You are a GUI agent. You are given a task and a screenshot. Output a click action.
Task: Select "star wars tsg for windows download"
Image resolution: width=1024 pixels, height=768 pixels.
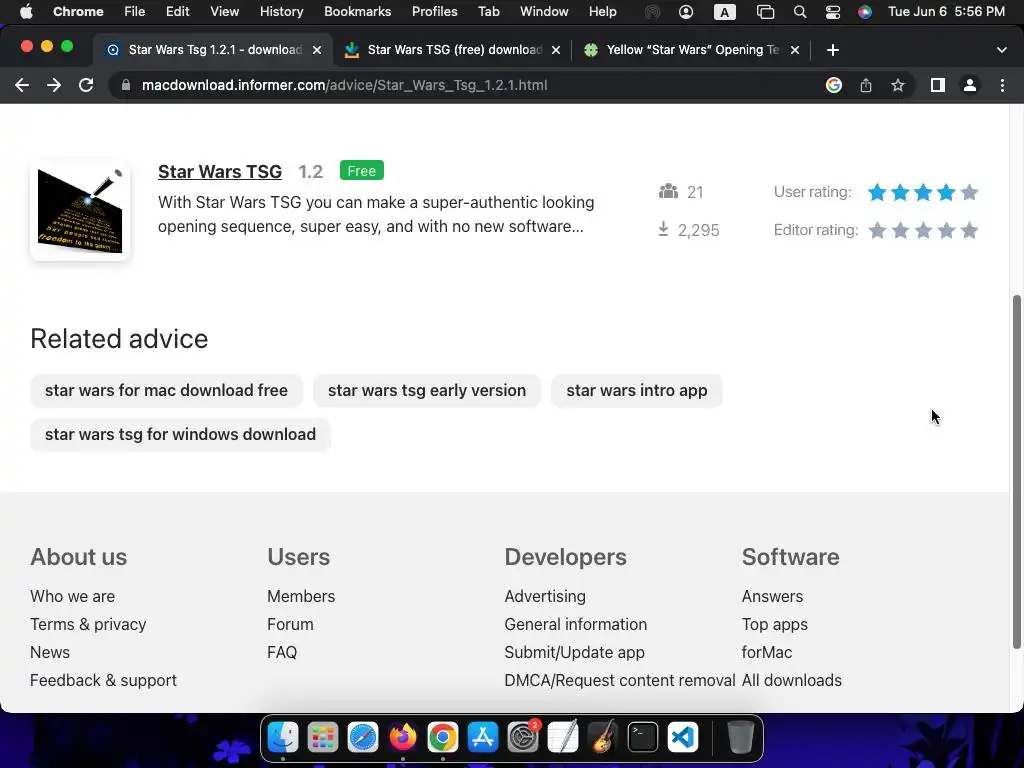[180, 434]
